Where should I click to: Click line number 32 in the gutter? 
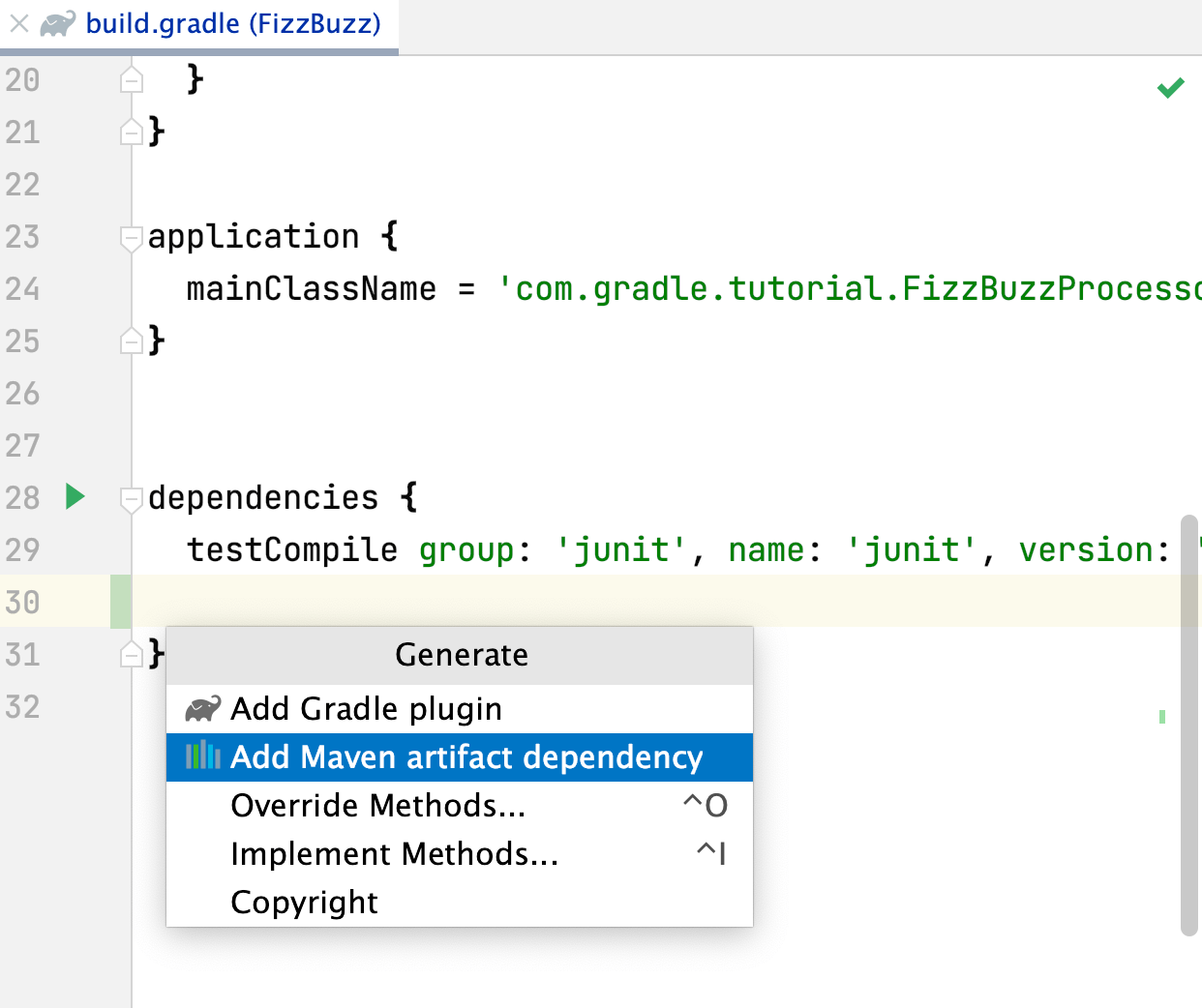[x=22, y=707]
